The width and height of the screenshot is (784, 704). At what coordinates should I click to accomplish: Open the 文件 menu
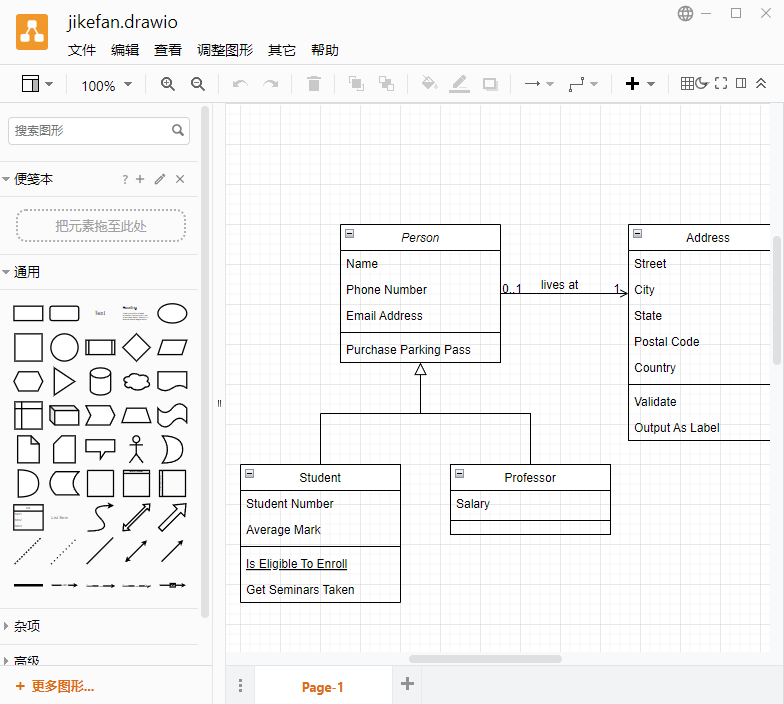coord(82,50)
